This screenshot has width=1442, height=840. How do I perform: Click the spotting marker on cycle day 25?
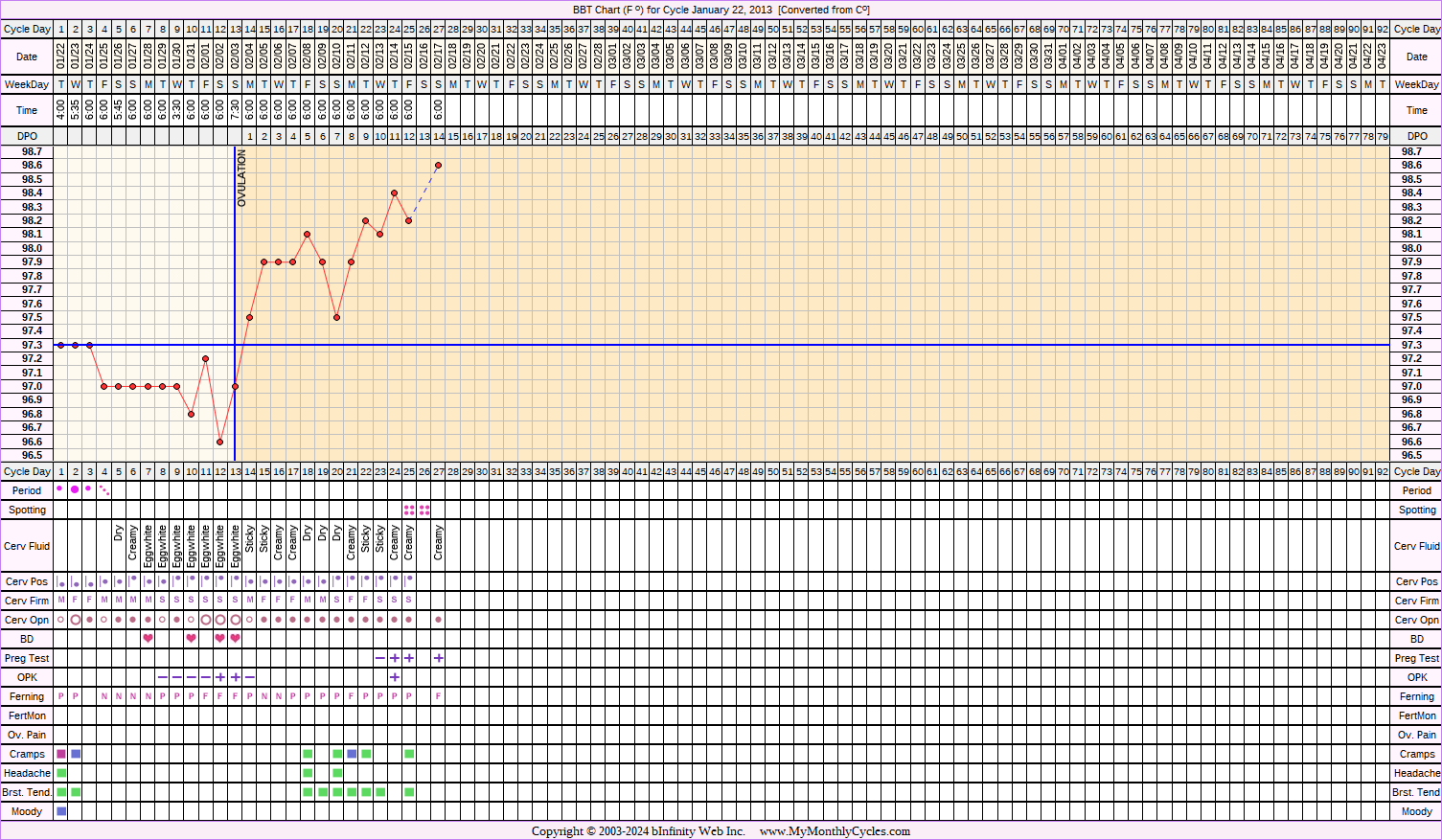point(409,510)
